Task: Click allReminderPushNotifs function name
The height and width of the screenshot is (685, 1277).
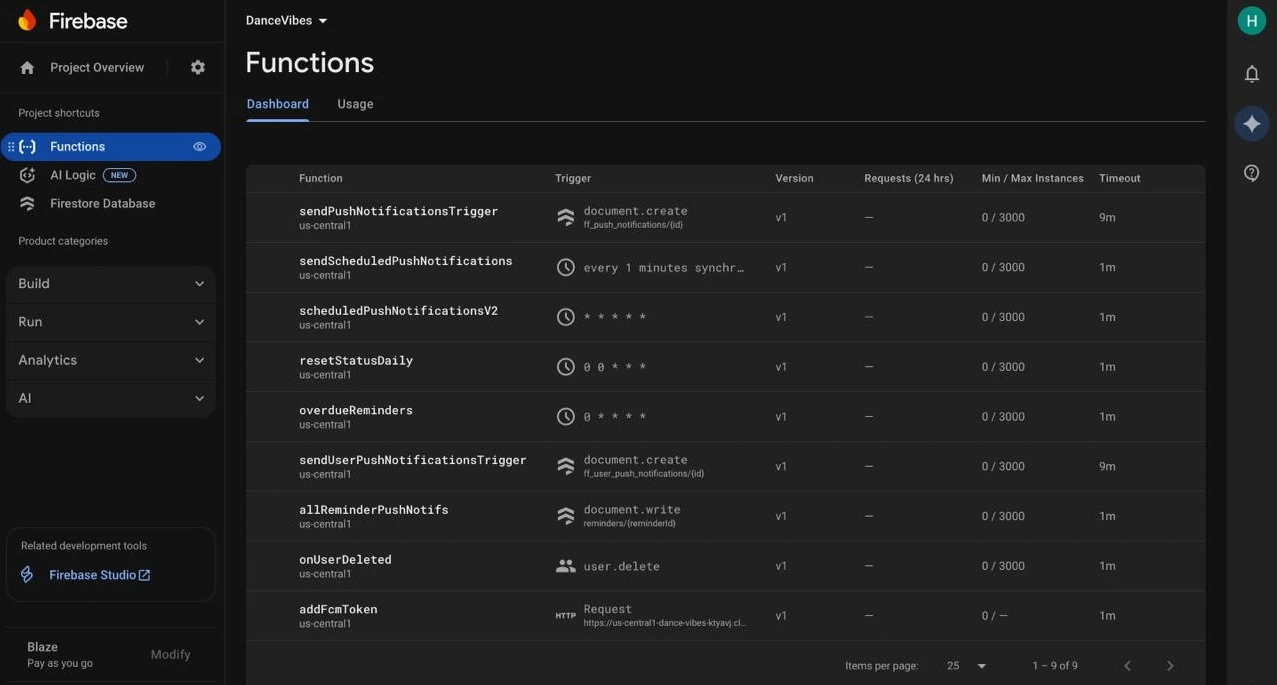Action: 374,510
